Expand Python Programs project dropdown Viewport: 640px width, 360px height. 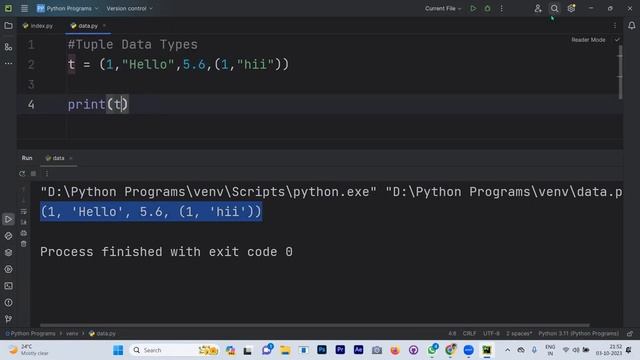(x=68, y=8)
